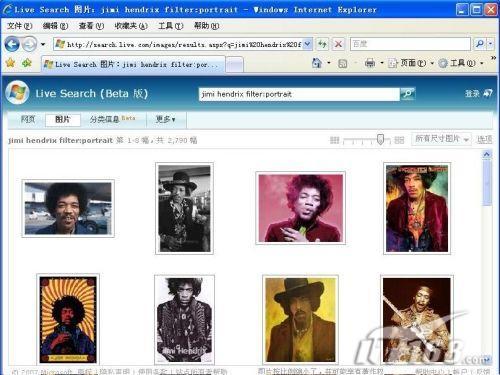Viewport: 500px width, 375px height.
Task: Open the Electric Ladyland style cover thumbnail
Action: (x=417, y=208)
